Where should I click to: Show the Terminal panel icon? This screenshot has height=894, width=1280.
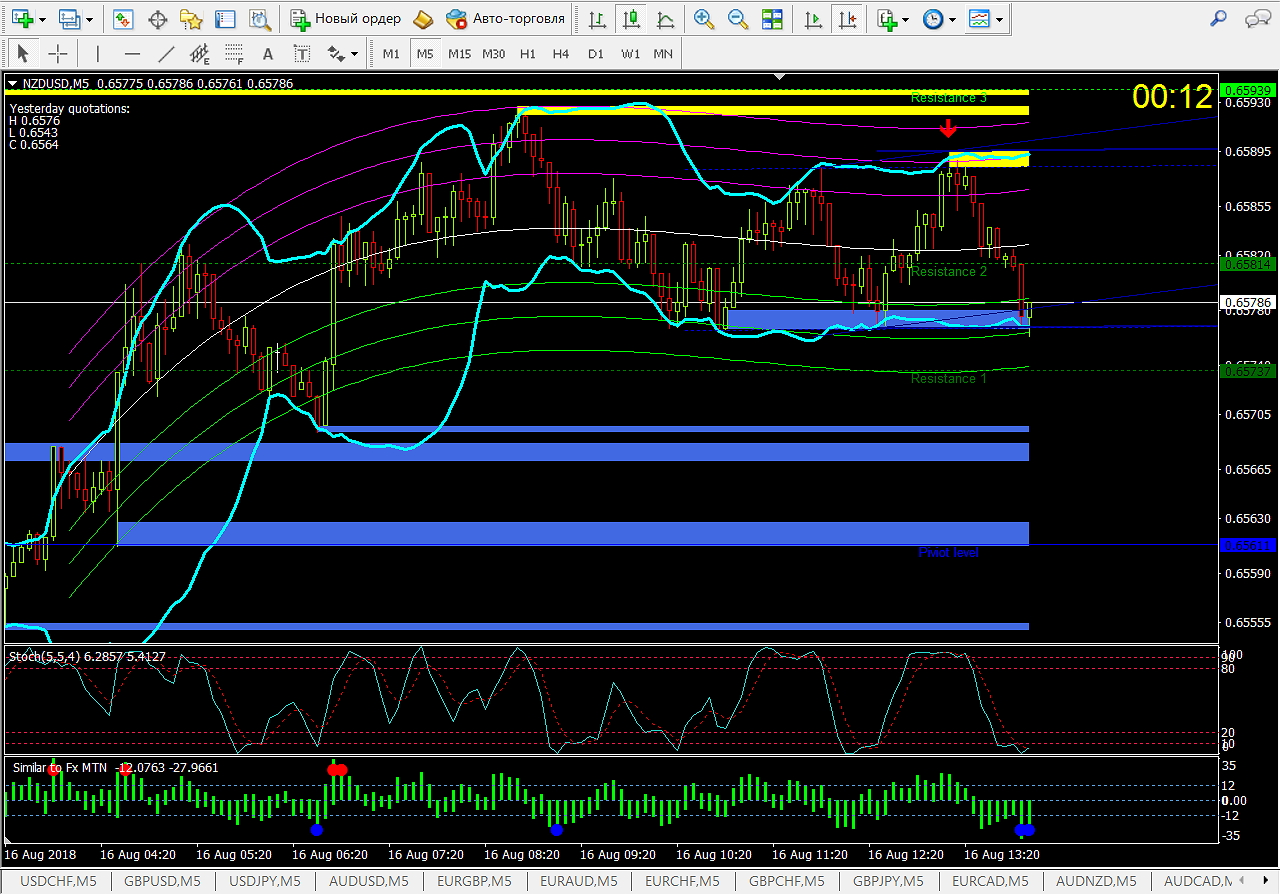coord(226,18)
